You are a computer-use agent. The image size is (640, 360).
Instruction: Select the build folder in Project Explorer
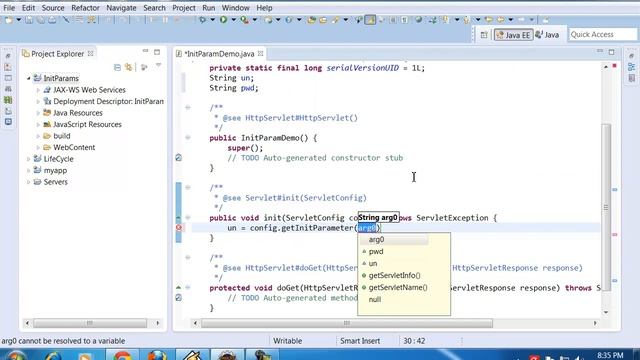pos(62,136)
